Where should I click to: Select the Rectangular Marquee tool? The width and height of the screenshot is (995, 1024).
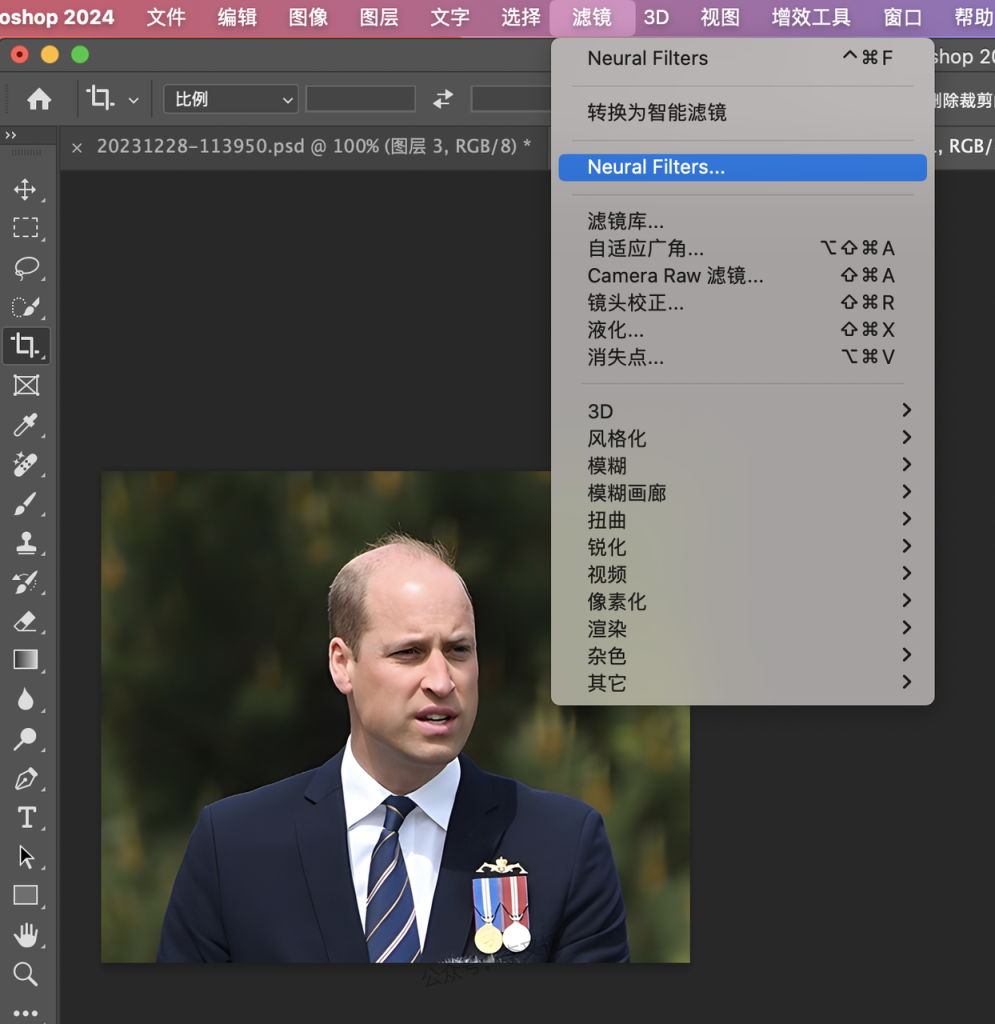point(25,228)
